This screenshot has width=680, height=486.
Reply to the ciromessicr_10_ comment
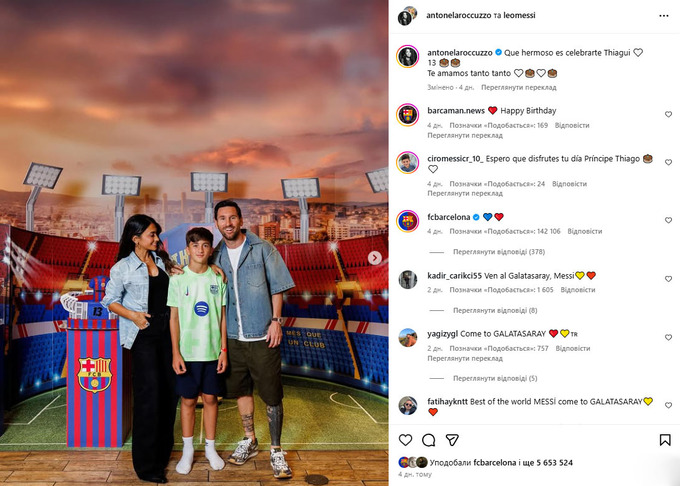tap(569, 184)
